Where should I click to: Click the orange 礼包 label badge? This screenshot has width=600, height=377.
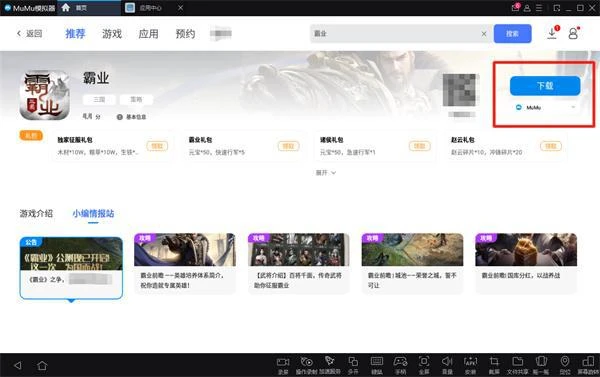pos(31,135)
